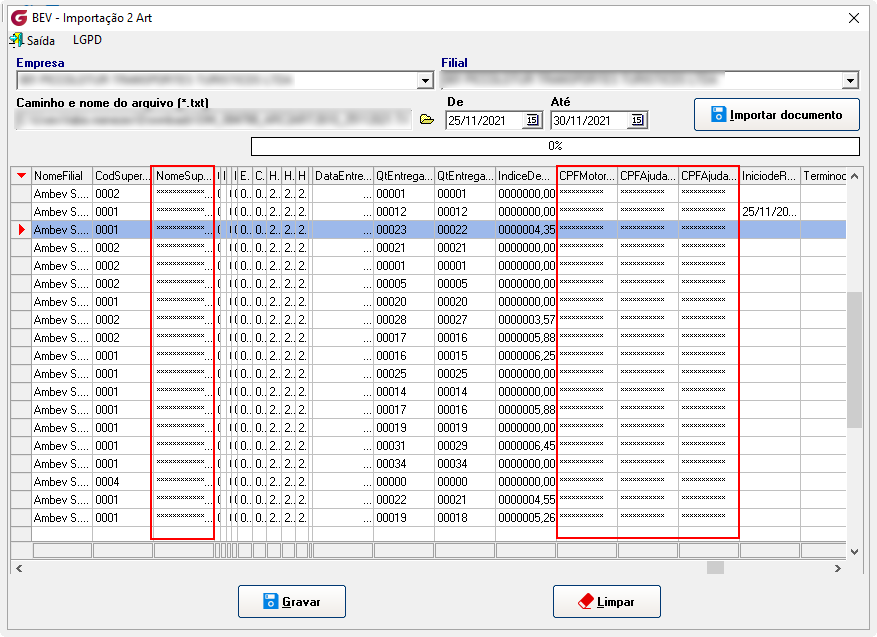Click the CPFMotor column header
Screen dimensions: 877x637
click(x=587, y=176)
